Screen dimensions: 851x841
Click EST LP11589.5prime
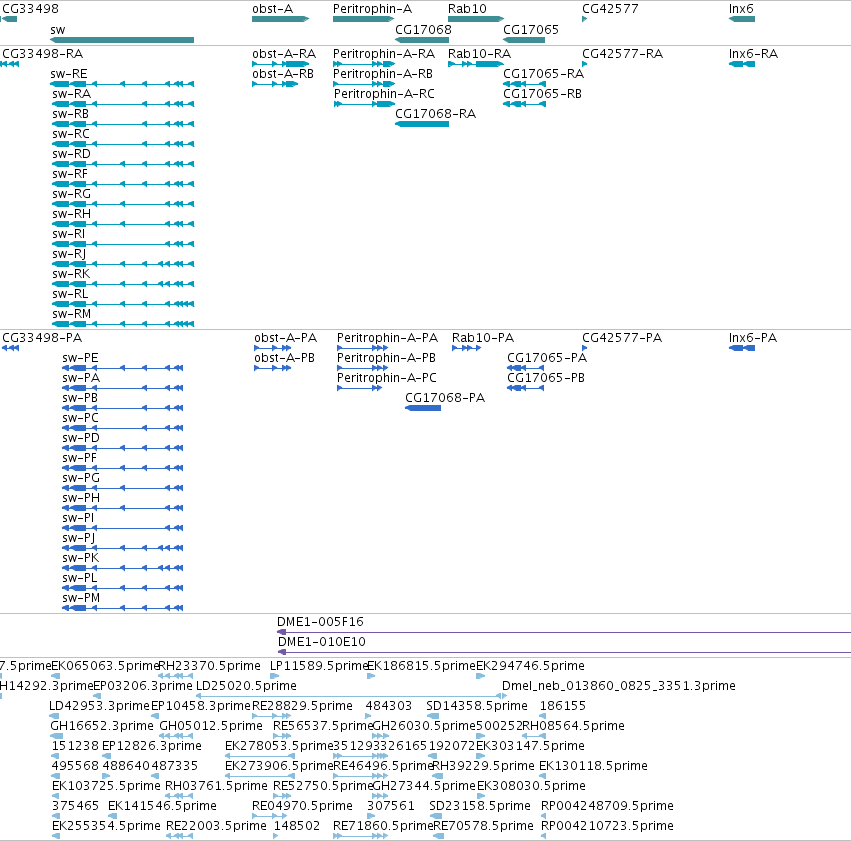319,665
